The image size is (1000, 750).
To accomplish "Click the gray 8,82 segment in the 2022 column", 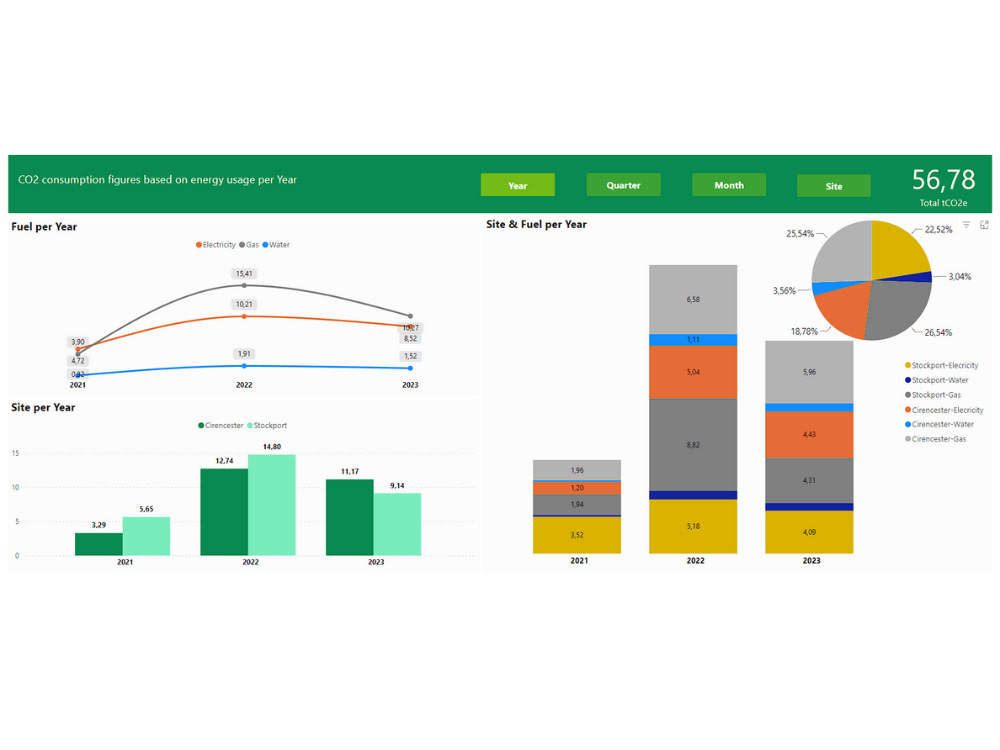I will [x=692, y=443].
